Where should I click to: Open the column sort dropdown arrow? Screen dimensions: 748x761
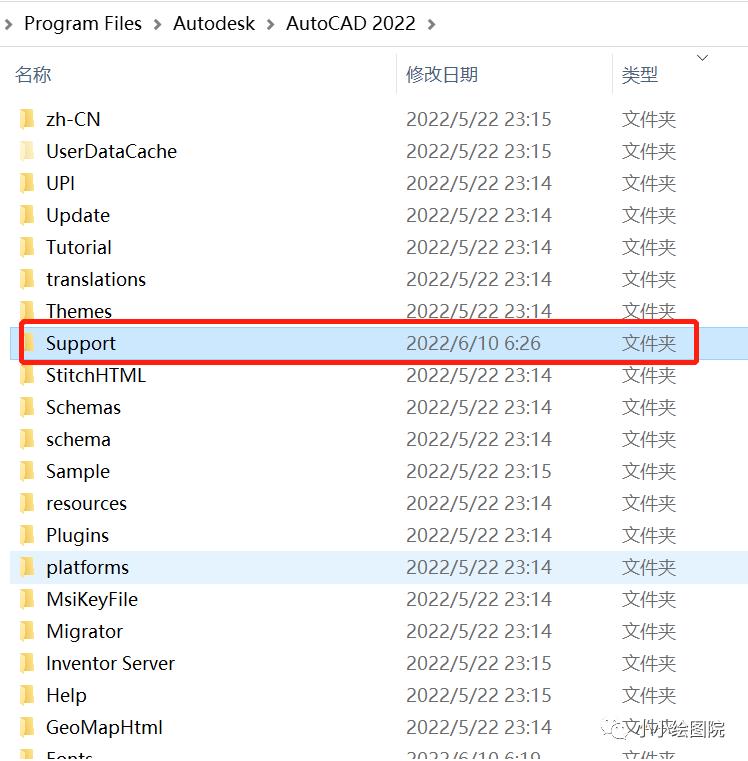tap(702, 58)
